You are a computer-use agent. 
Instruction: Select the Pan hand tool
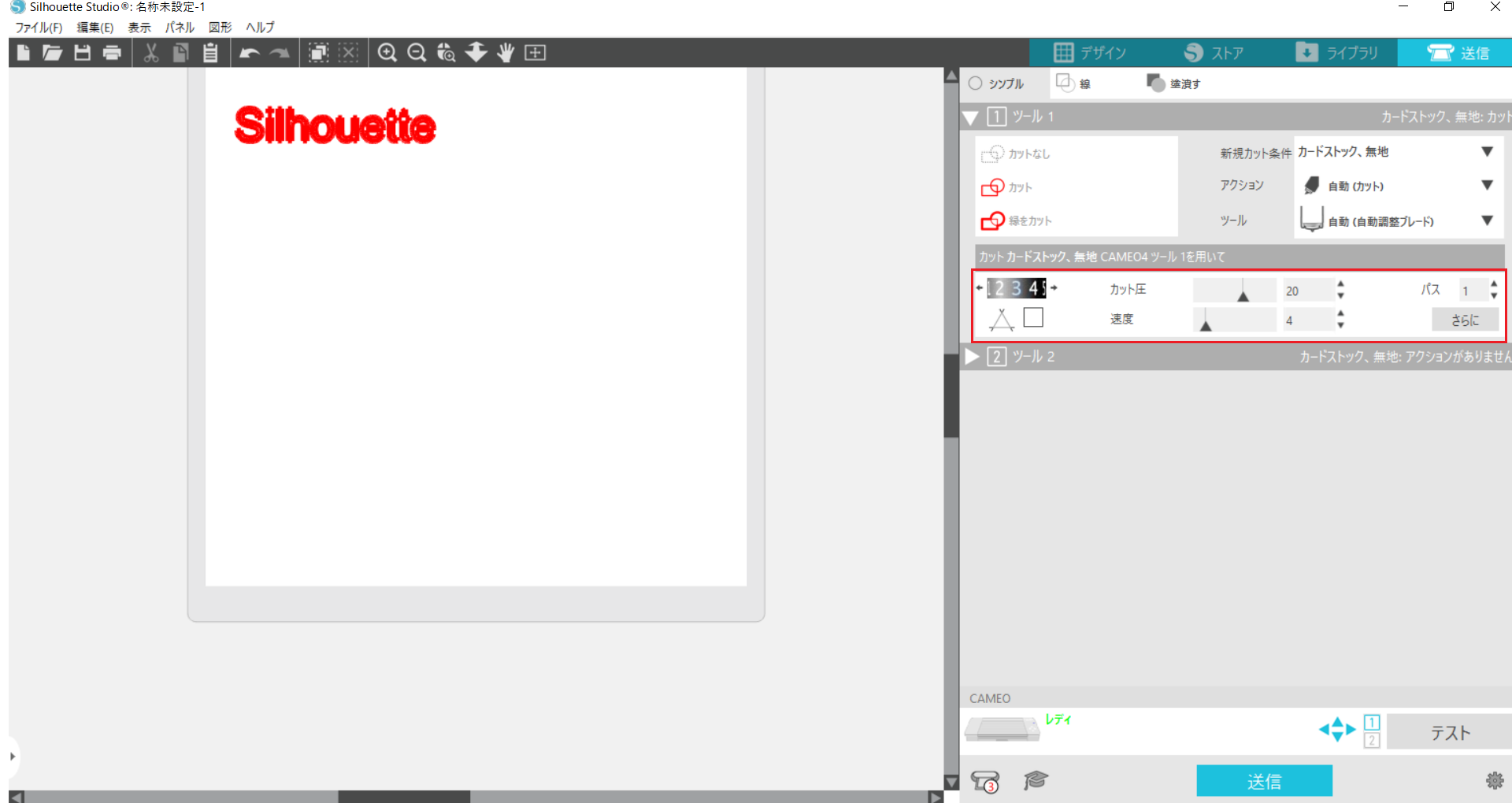click(x=506, y=53)
